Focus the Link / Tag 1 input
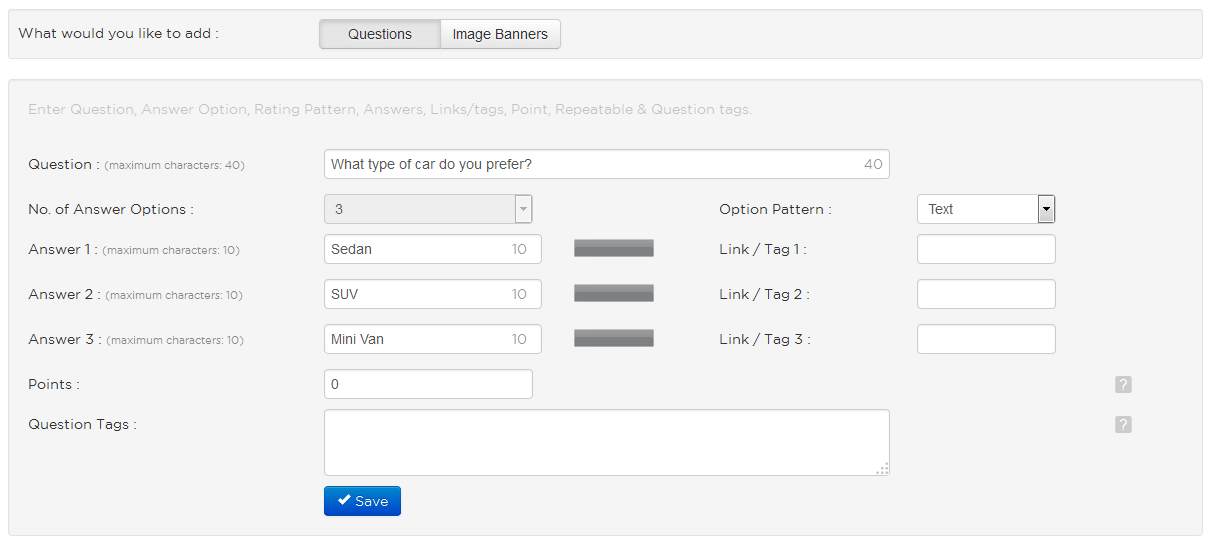1210x540 pixels. click(986, 249)
